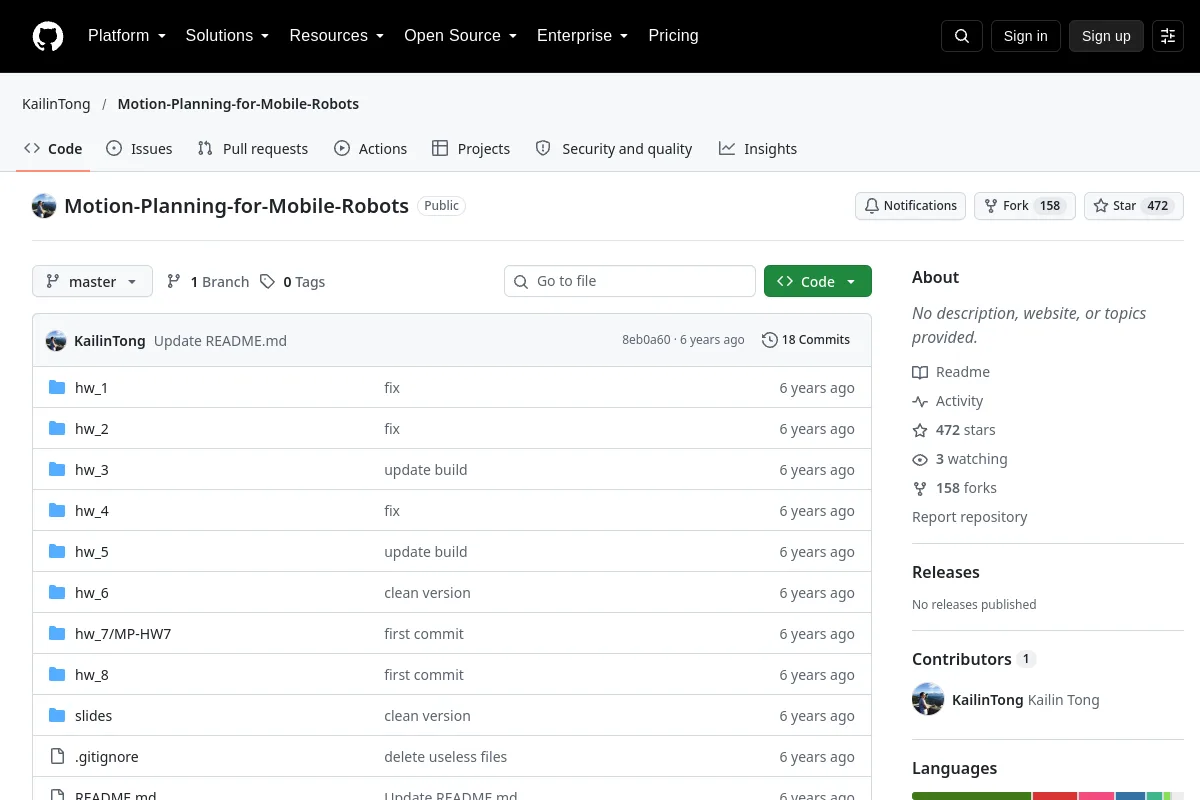Screen dimensions: 1200x800
Task: Click the hw_5 folder icon
Action: (57, 552)
